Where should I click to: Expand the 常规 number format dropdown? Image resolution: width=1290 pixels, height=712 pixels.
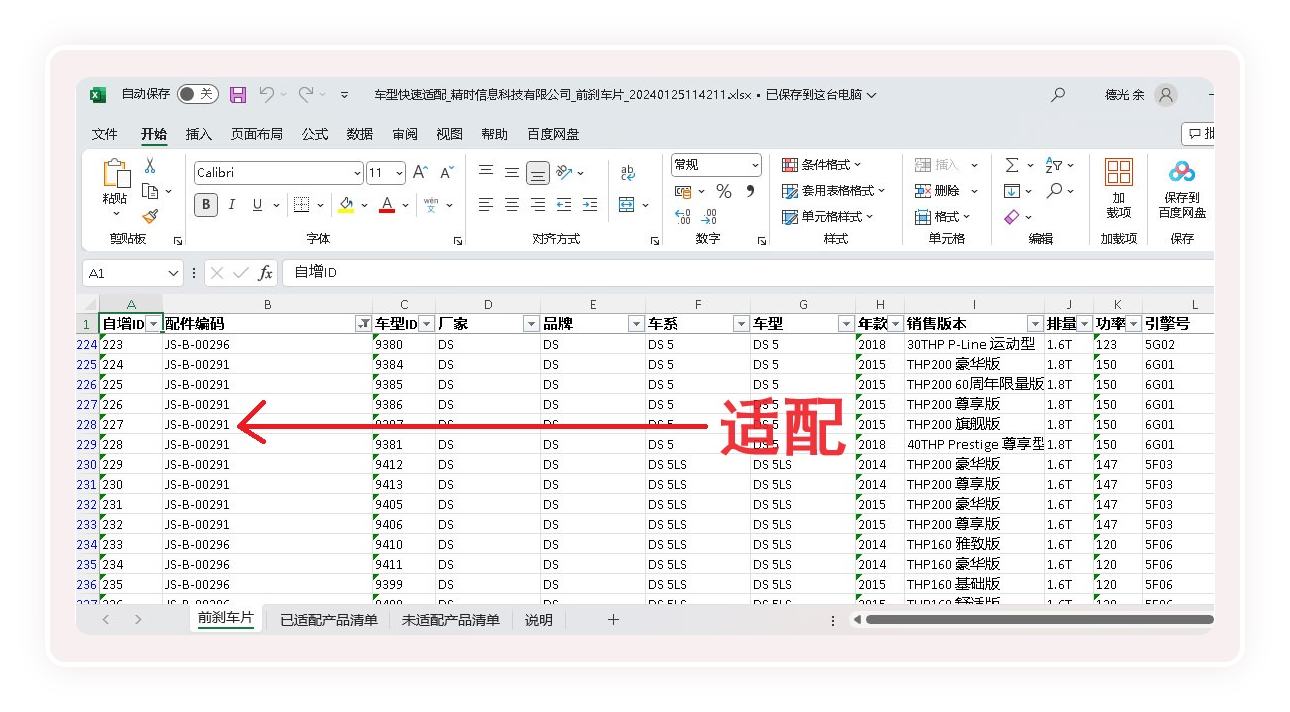(x=755, y=165)
